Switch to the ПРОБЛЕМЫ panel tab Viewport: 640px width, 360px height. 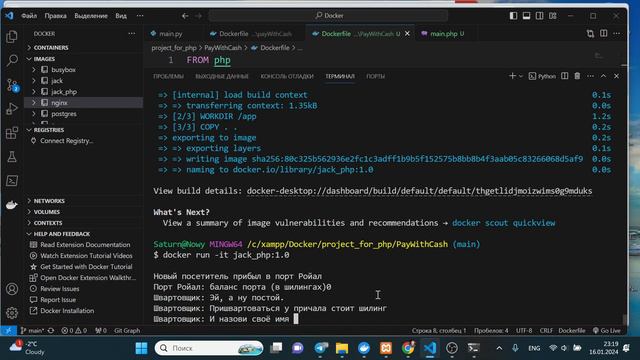[x=168, y=76]
